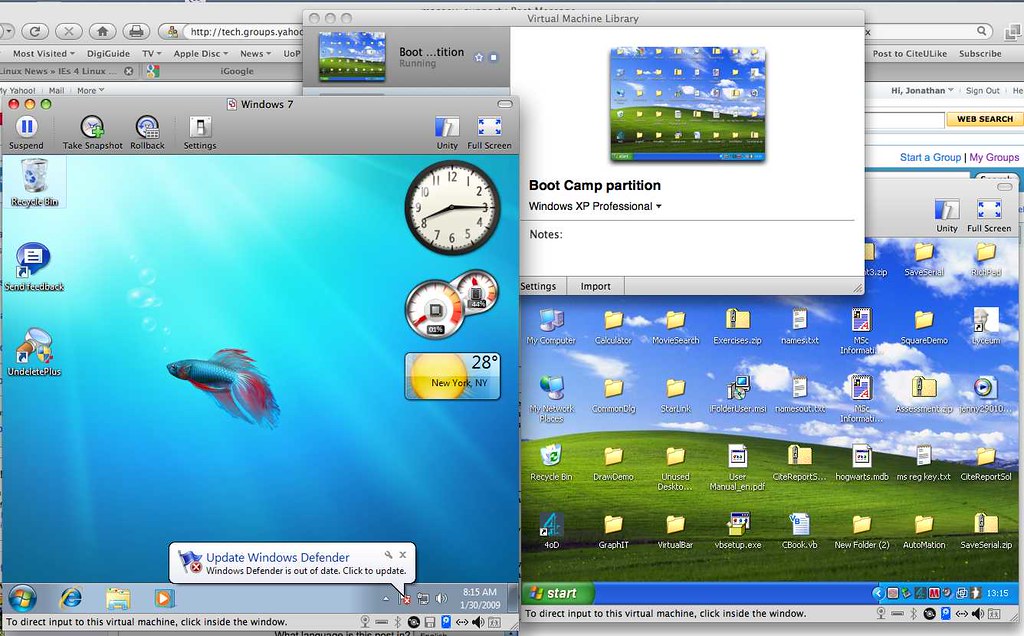Open the GraphIT folder on XP desktop
The width and height of the screenshot is (1024, 636).
[613, 530]
